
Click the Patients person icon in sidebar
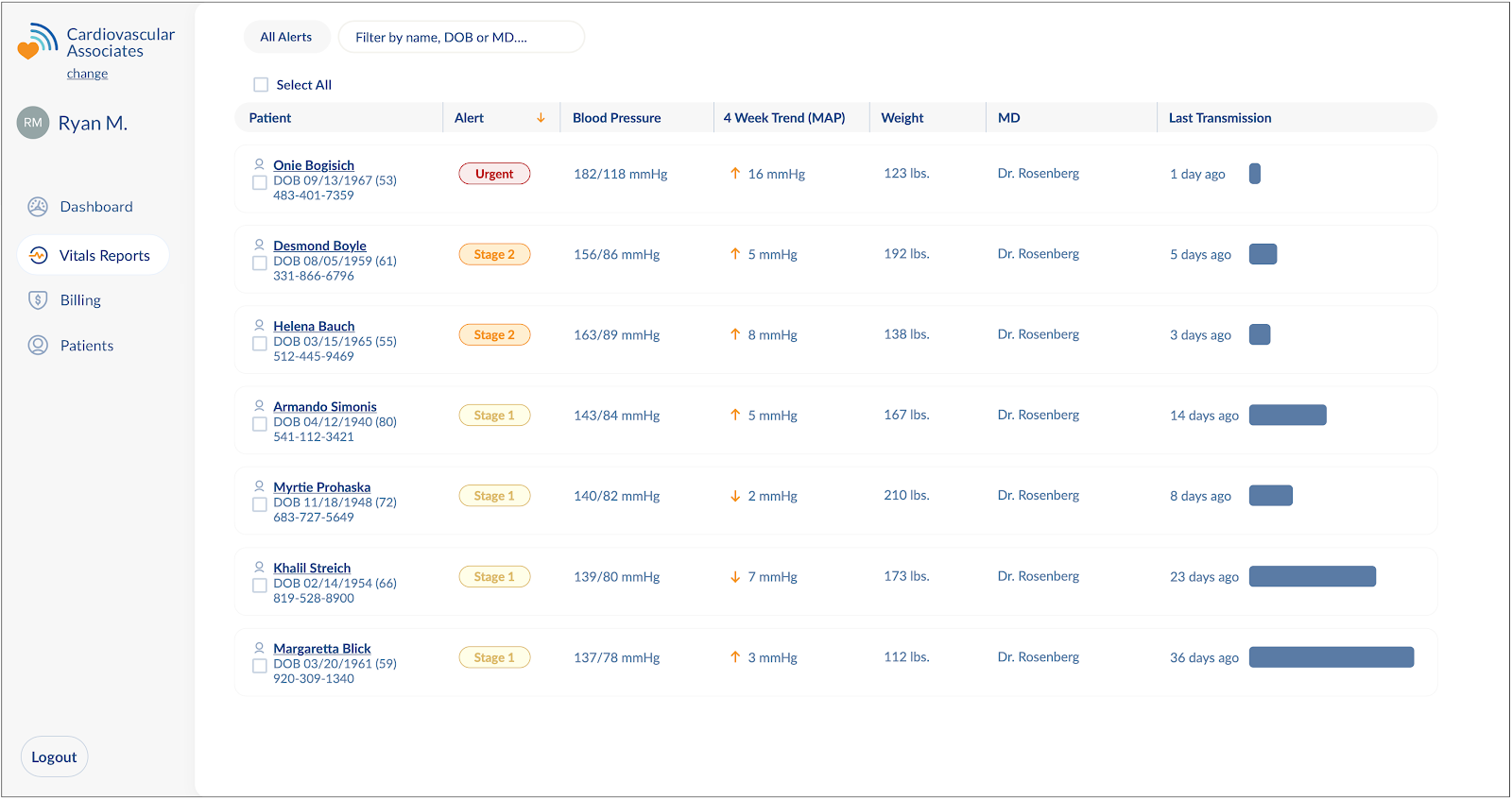pyautogui.click(x=38, y=346)
